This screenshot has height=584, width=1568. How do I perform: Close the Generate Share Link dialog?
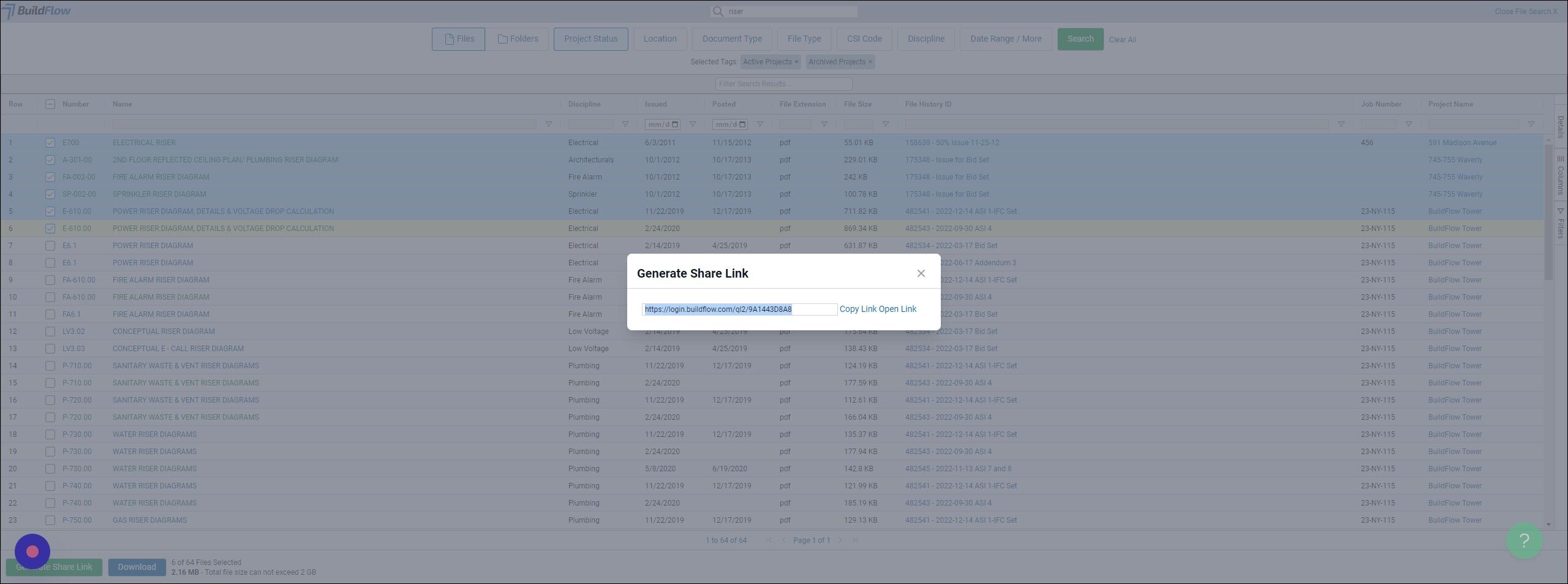click(x=921, y=273)
